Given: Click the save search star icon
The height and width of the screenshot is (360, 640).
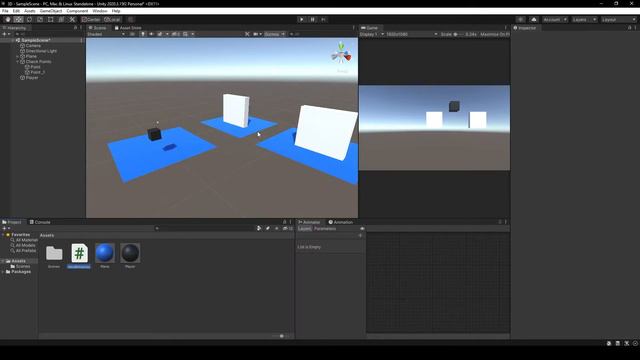Looking at the screenshot, I should tap(277, 228).
